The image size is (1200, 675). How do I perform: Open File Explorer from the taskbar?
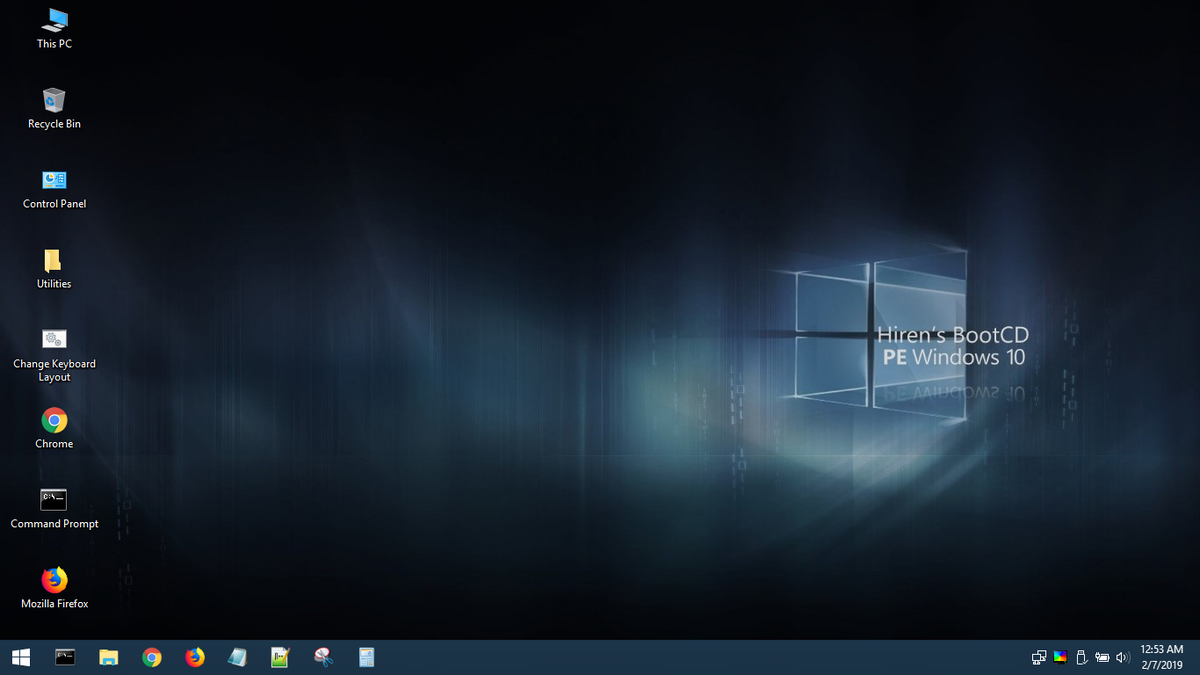pyautogui.click(x=109, y=657)
